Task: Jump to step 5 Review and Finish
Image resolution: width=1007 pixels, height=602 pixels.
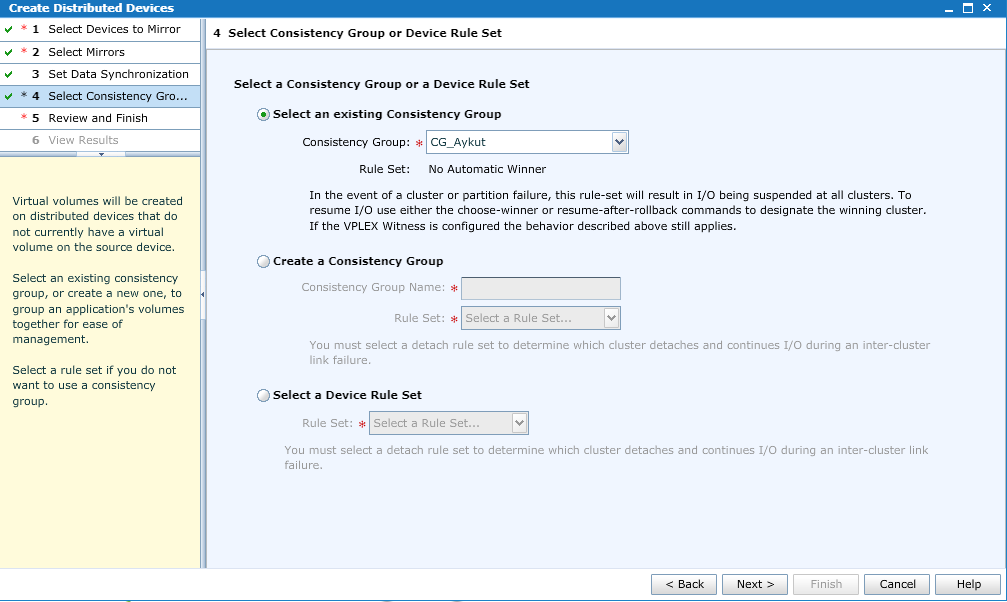Action: click(100, 118)
